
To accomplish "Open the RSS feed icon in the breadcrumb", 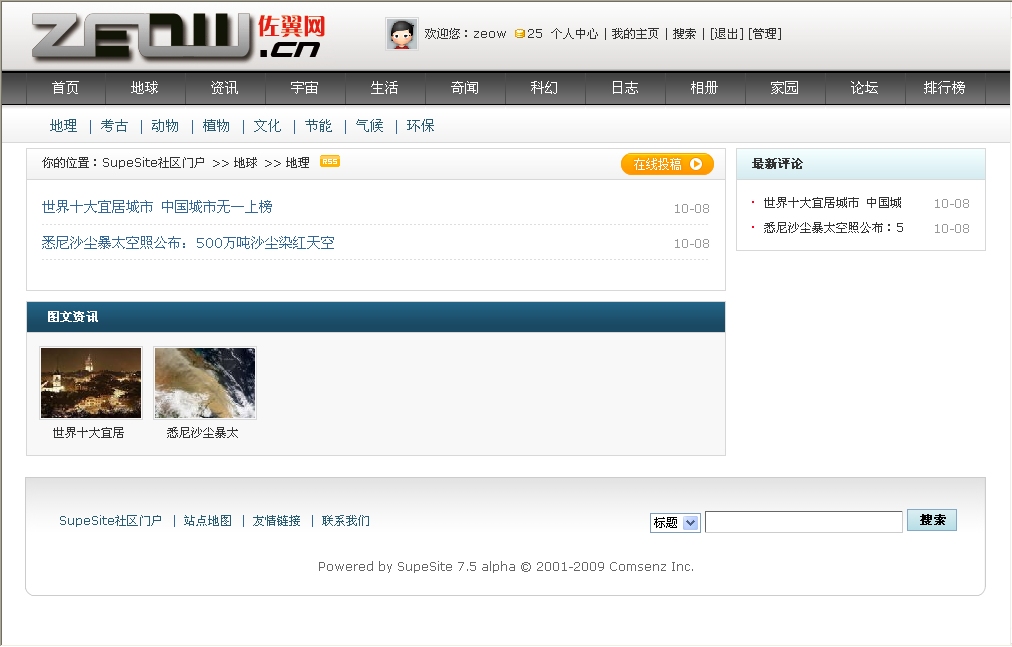I will click(x=329, y=160).
